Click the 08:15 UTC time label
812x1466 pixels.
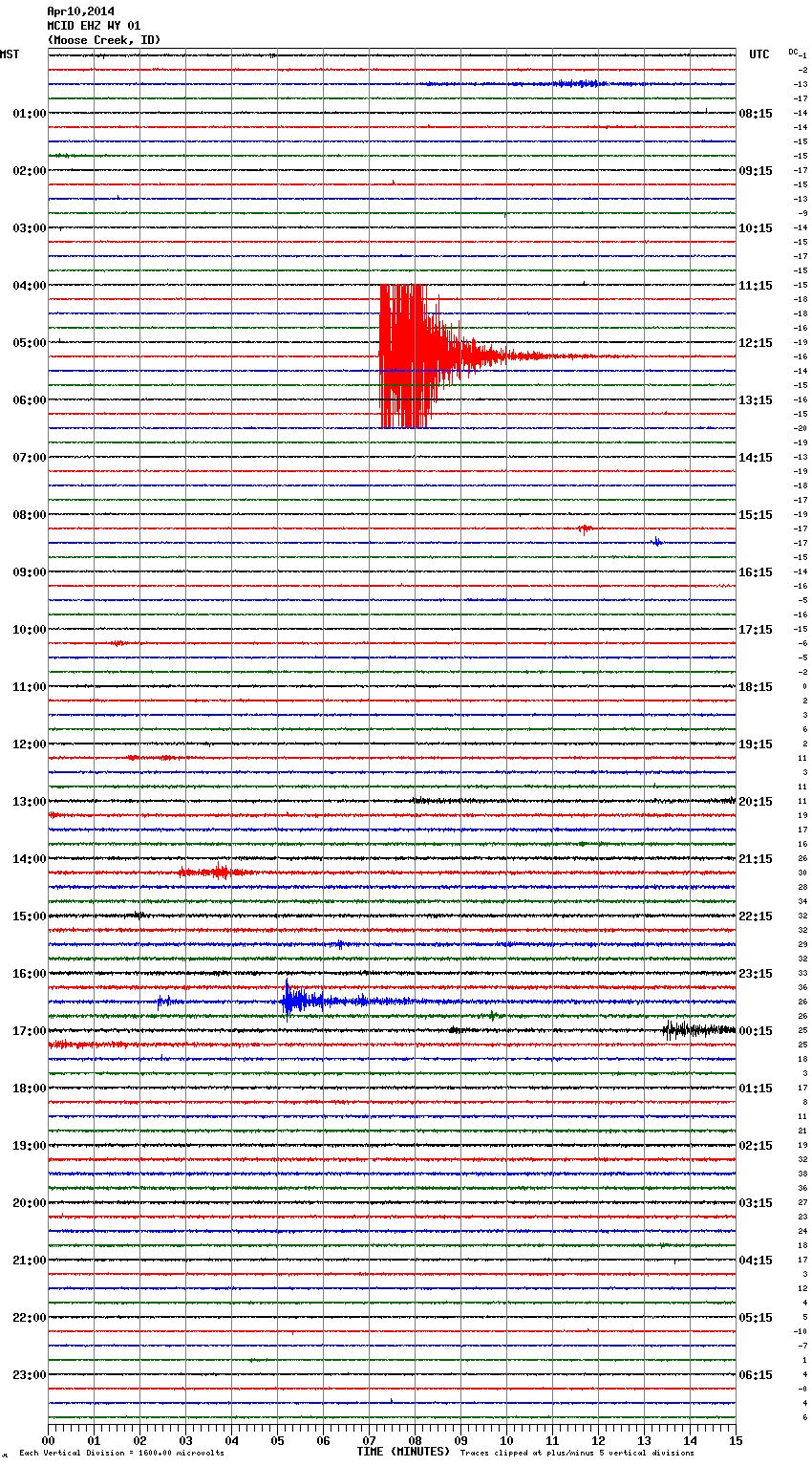(756, 114)
